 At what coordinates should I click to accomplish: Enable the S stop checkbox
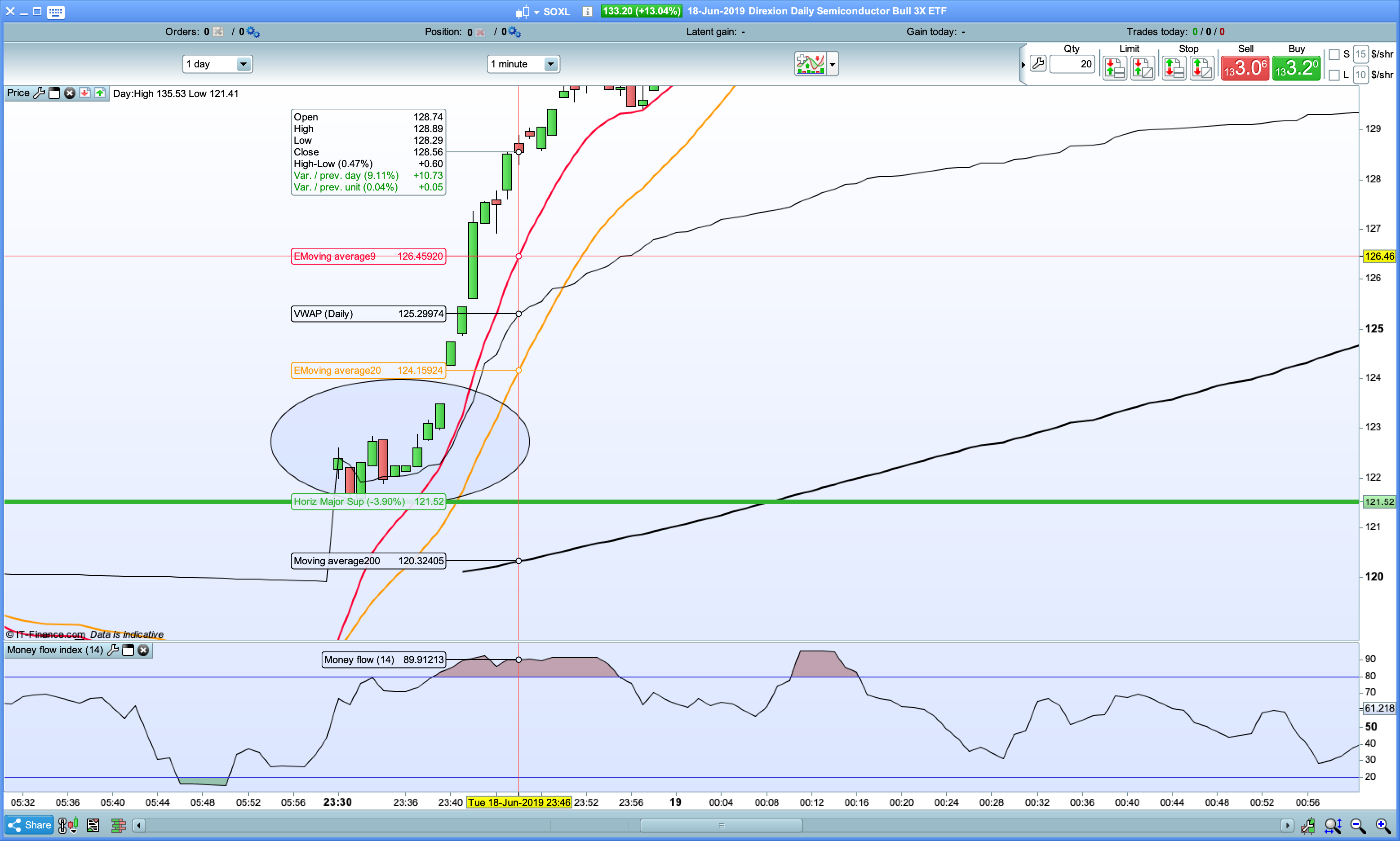(x=1334, y=54)
